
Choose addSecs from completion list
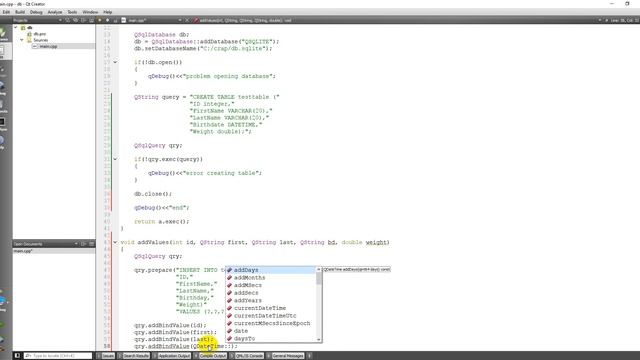point(271,293)
